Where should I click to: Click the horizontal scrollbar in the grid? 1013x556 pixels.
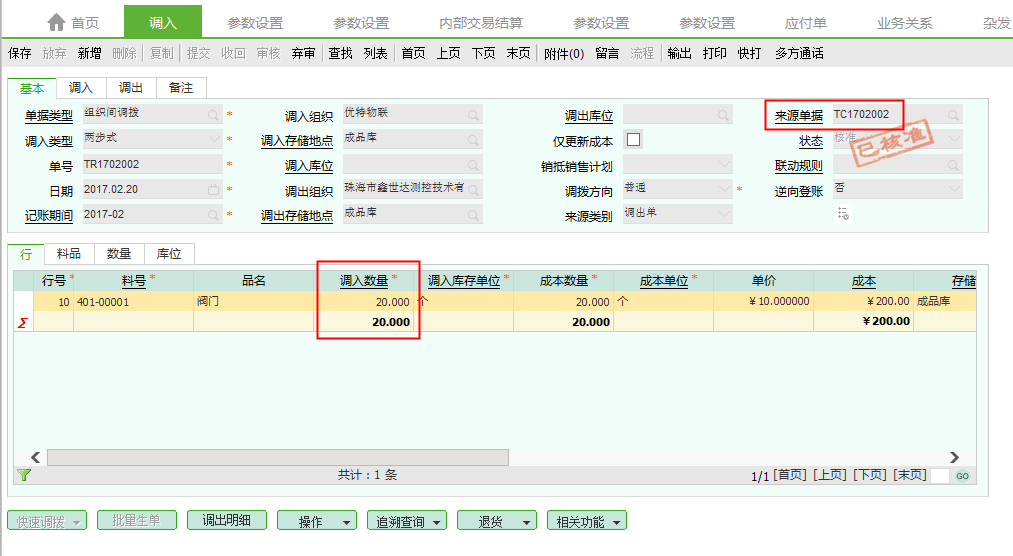pos(277,457)
